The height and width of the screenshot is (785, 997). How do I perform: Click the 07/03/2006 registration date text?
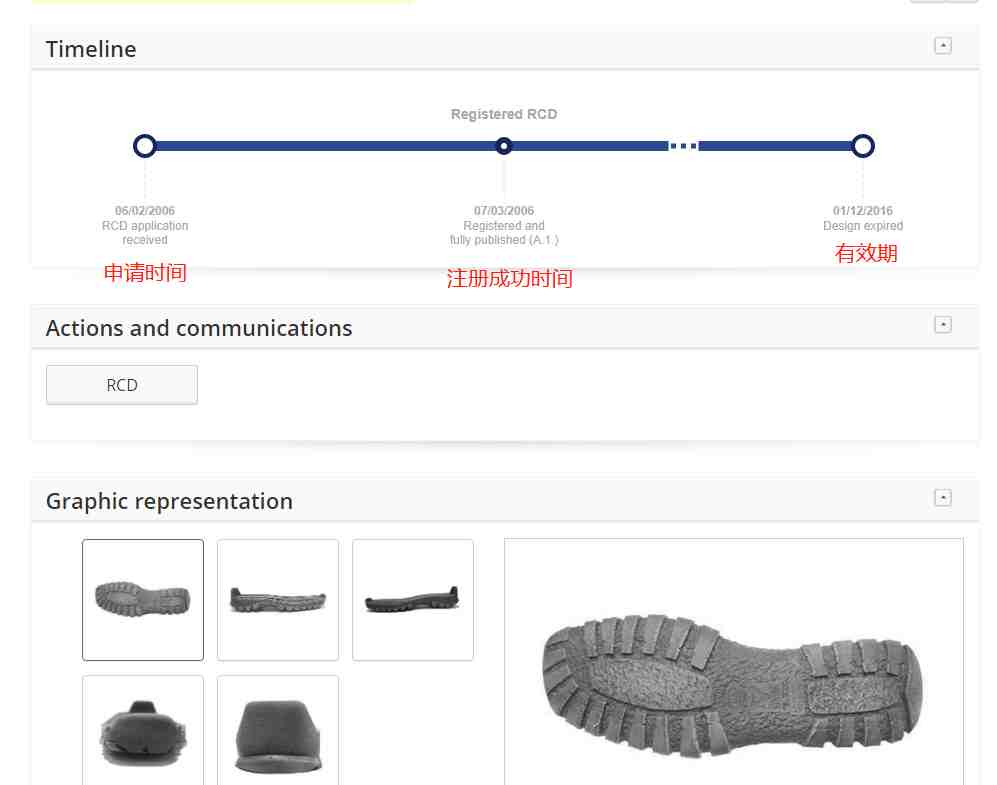click(x=504, y=210)
